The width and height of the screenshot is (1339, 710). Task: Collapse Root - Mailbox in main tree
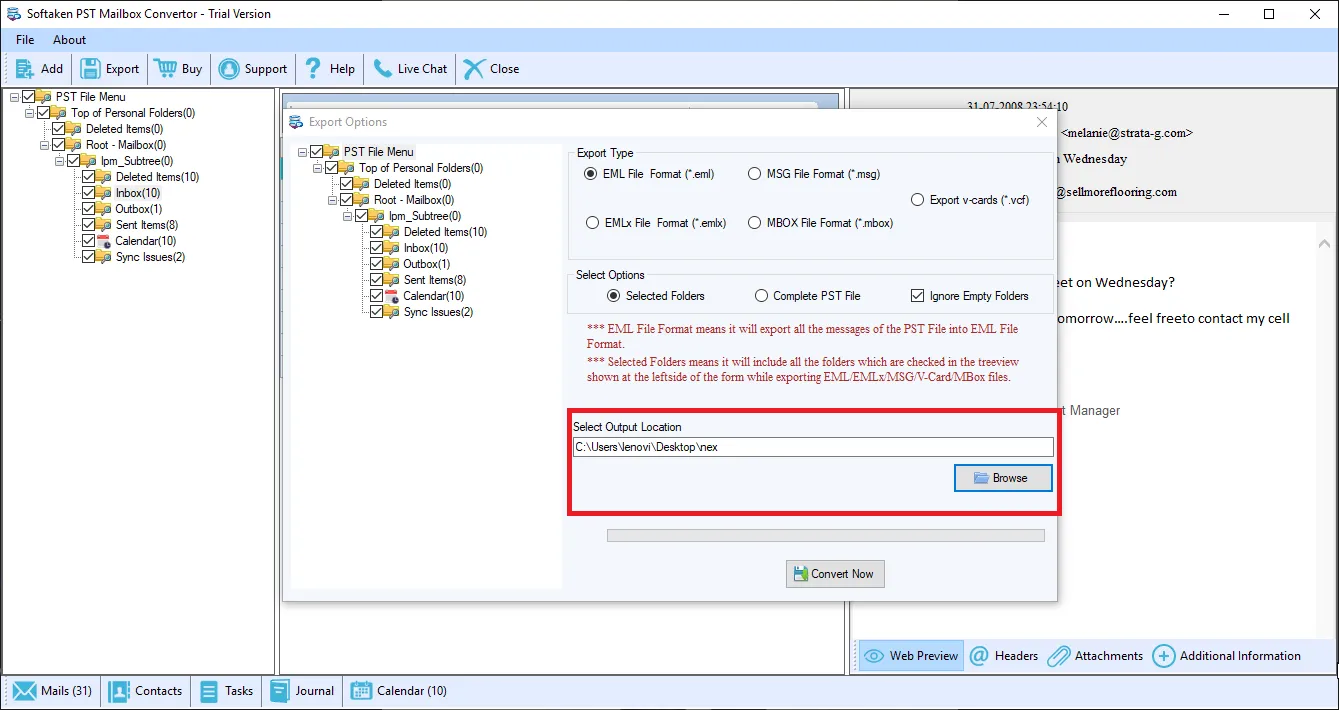tap(44, 145)
